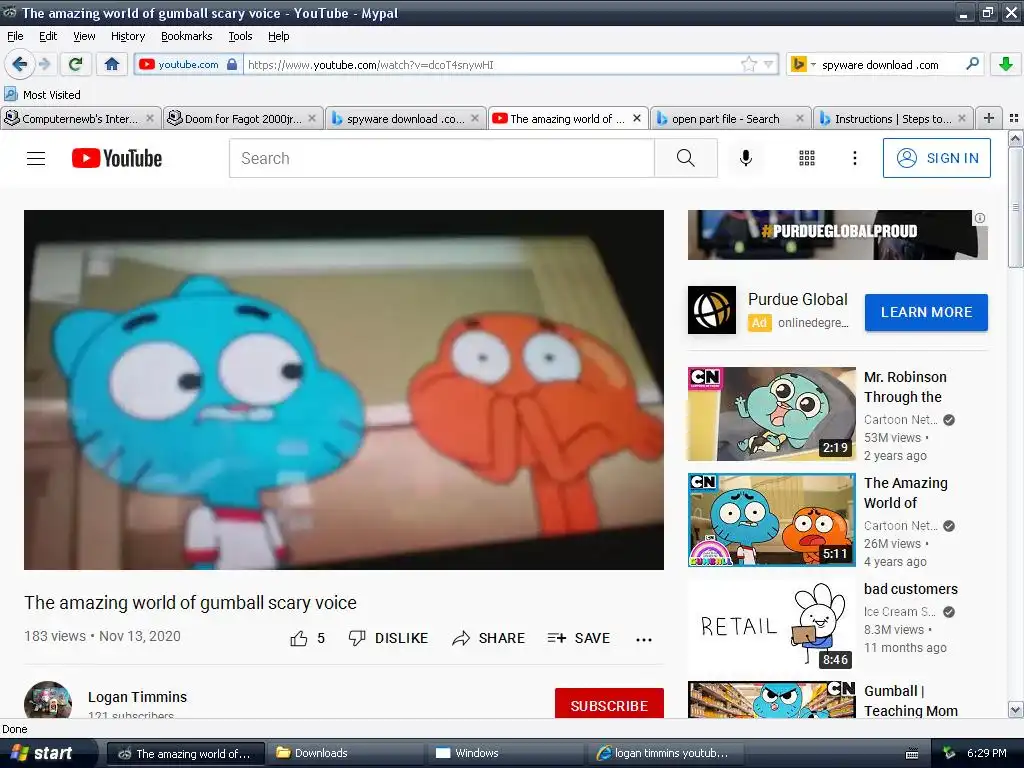
Task: Click the Gumball video player
Action: tap(344, 390)
